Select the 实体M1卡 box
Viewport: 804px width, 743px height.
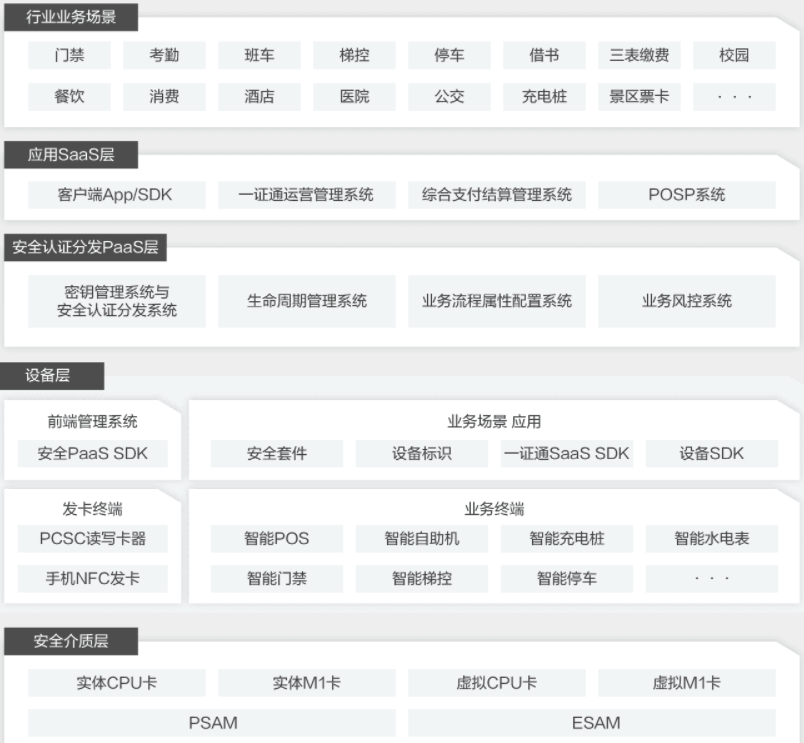tap(307, 682)
